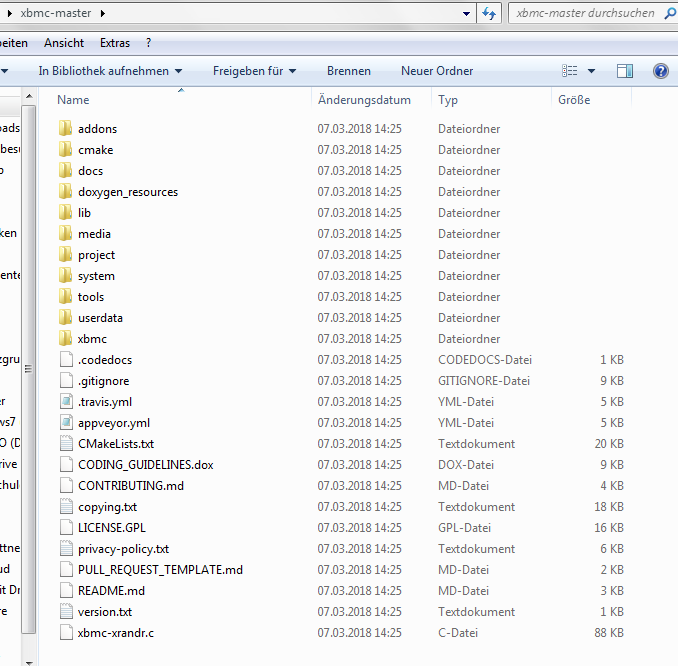Select CONTRIBUTING.md file name

tap(131, 486)
